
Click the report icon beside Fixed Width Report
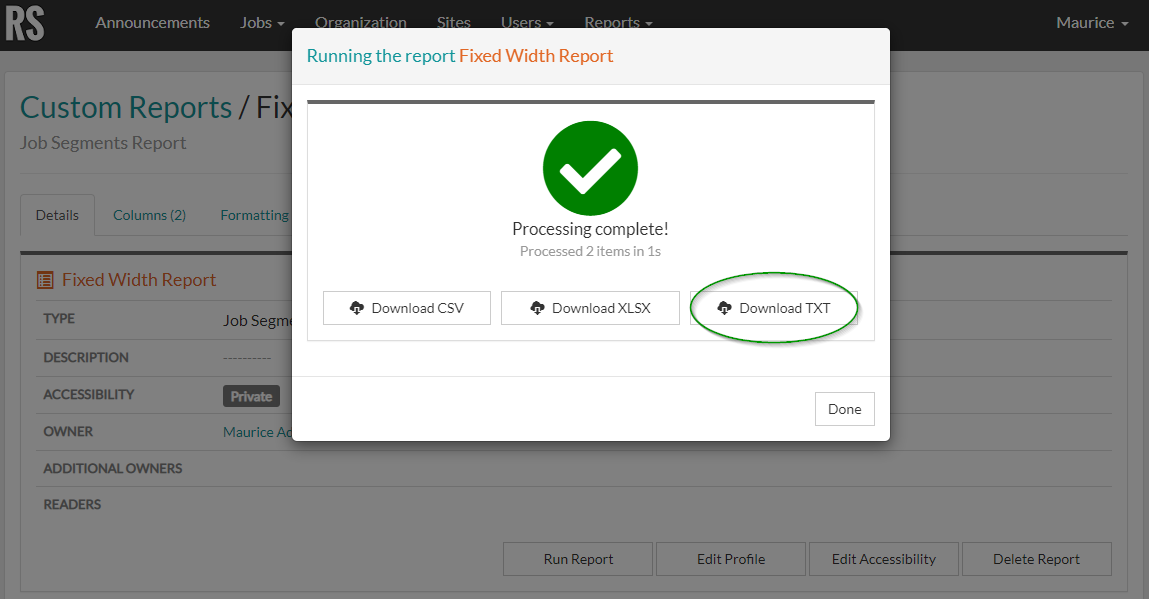[43, 280]
